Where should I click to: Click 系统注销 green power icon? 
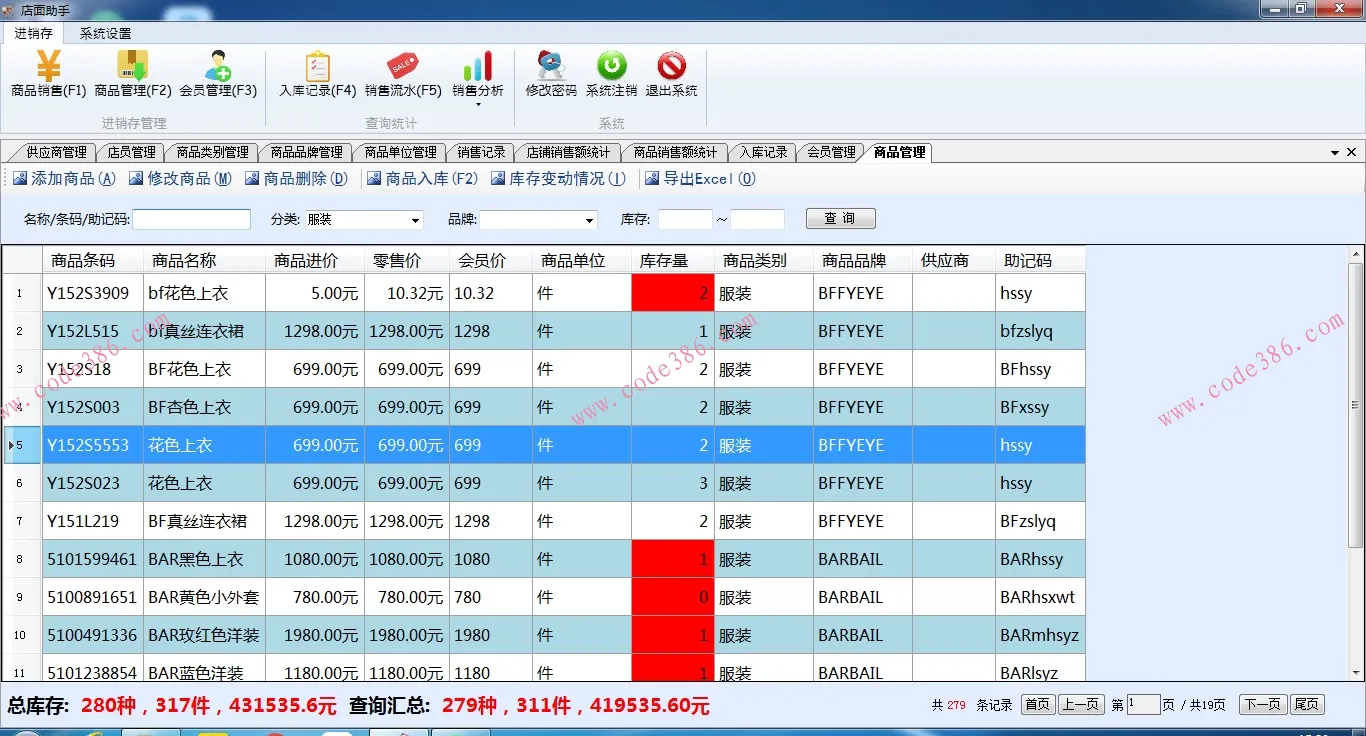[x=611, y=68]
